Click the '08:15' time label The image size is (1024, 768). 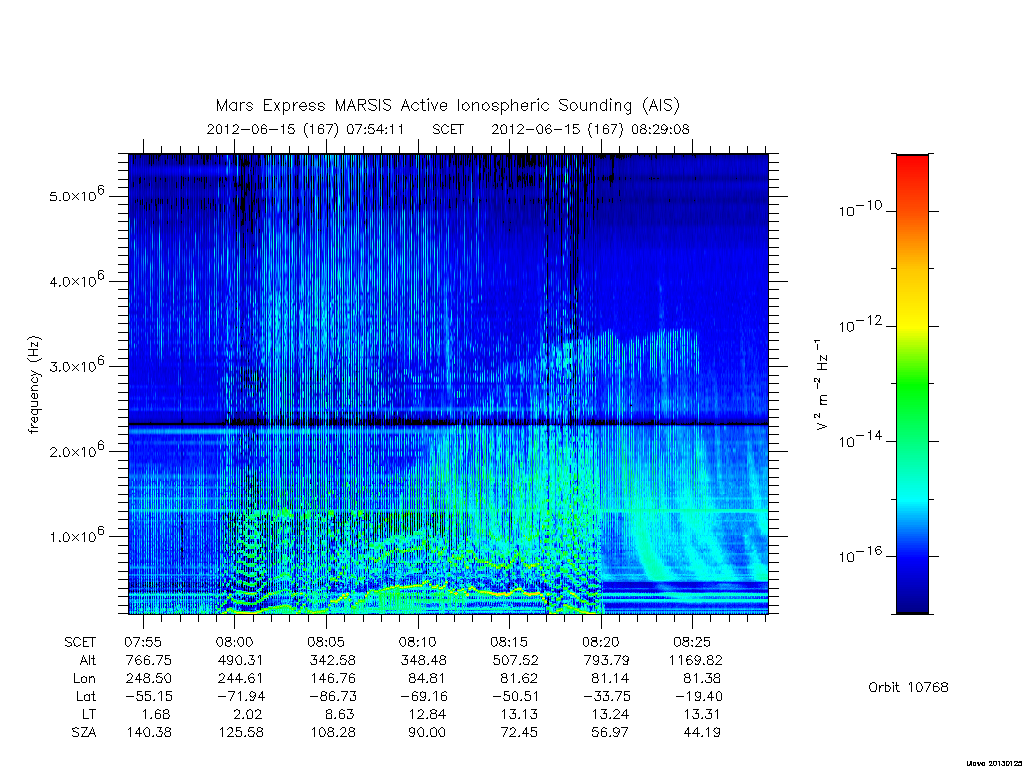point(509,643)
